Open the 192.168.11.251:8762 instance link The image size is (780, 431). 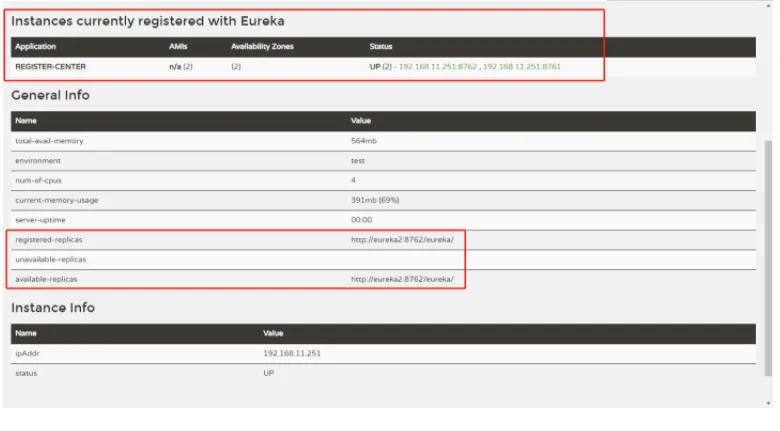(x=438, y=67)
